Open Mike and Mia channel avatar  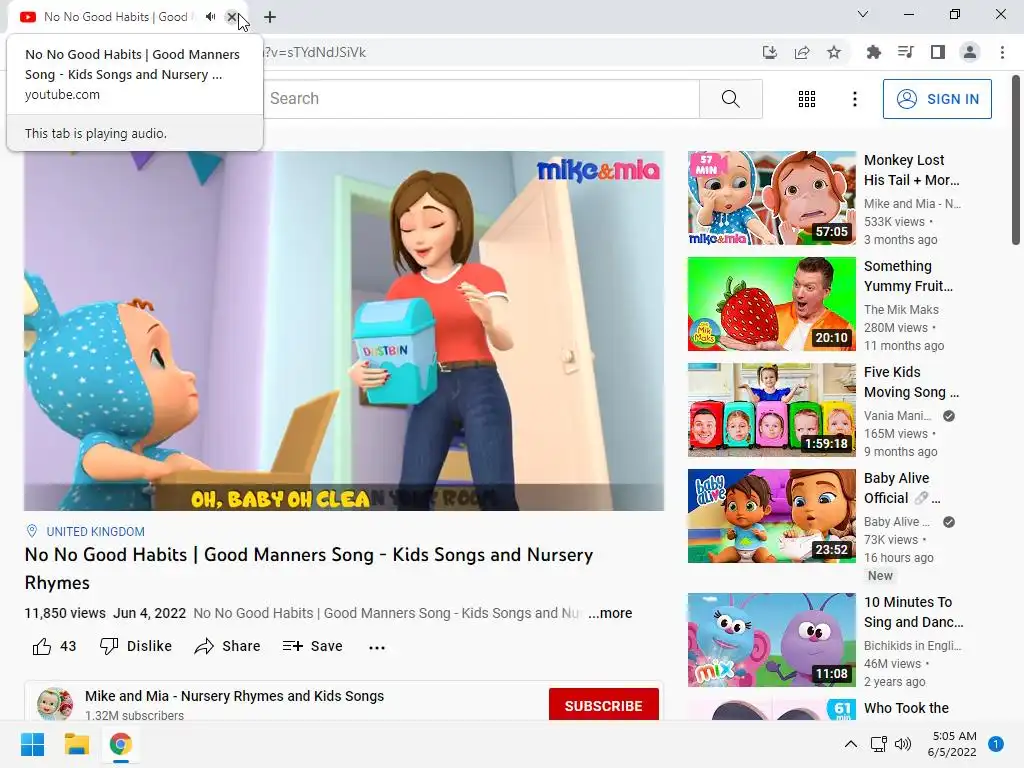[55, 704]
